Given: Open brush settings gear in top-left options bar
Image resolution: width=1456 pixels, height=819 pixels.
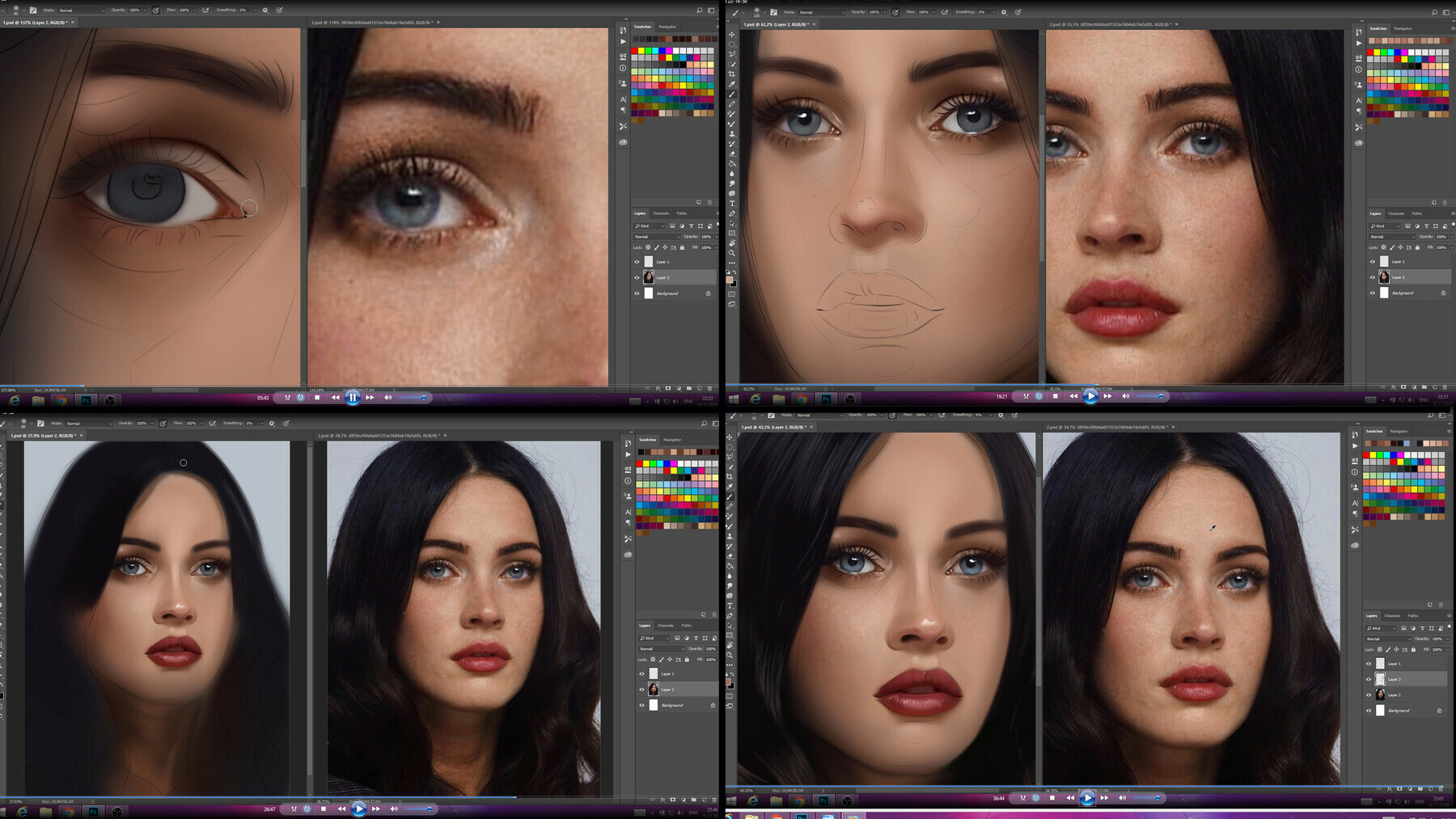Looking at the screenshot, I should point(265,11).
